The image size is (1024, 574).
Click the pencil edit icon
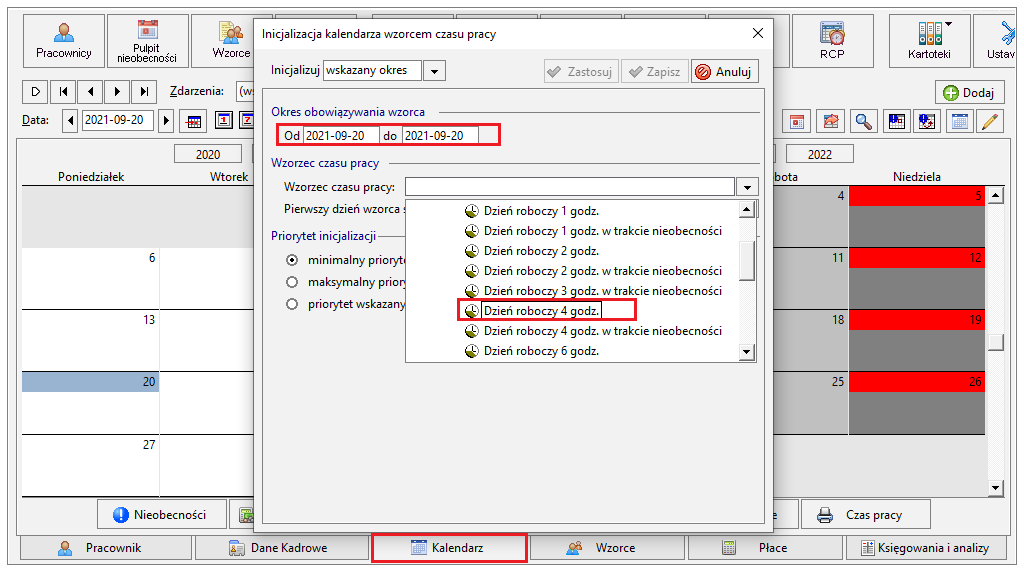[x=990, y=121]
